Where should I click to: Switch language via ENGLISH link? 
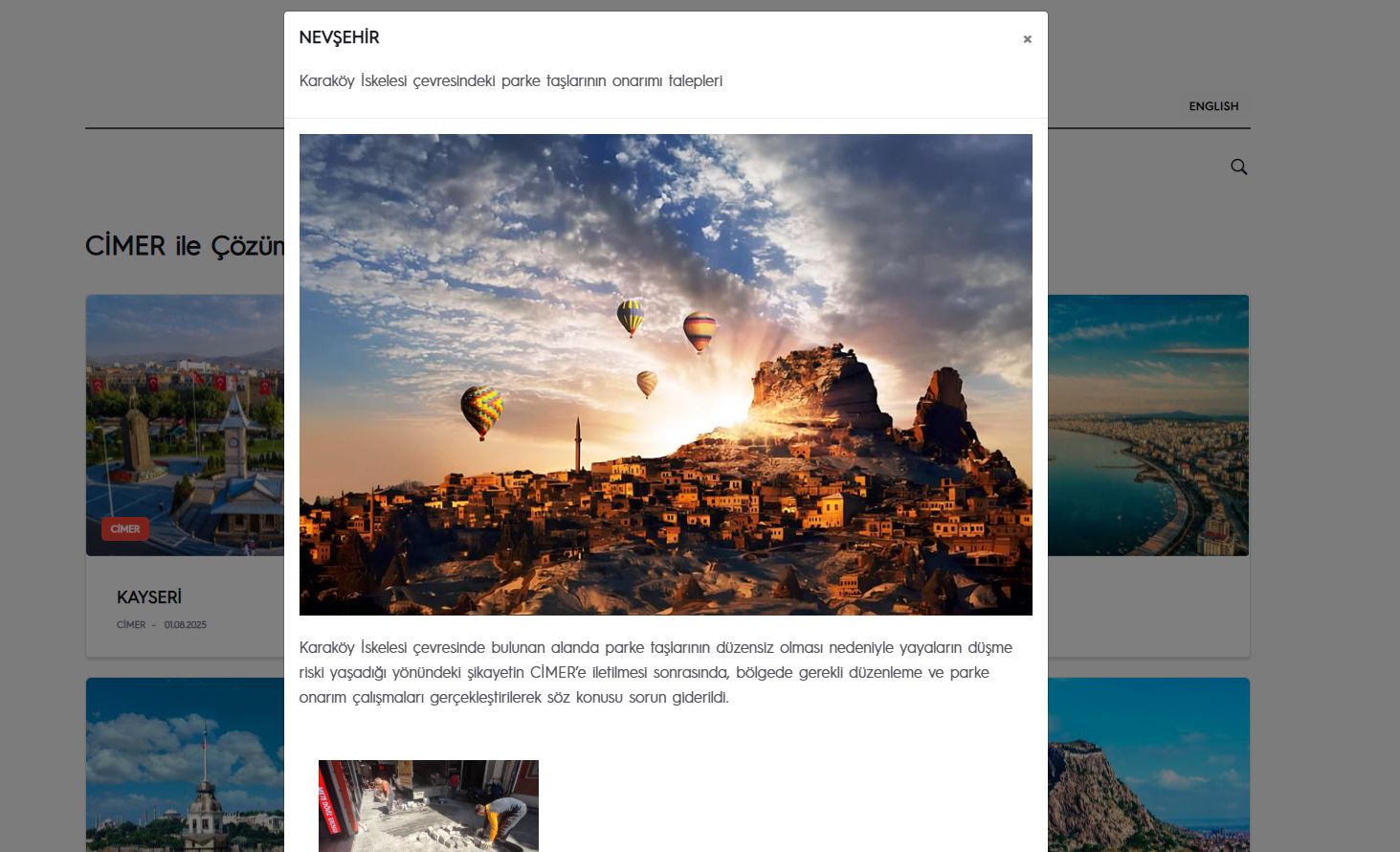(1213, 106)
